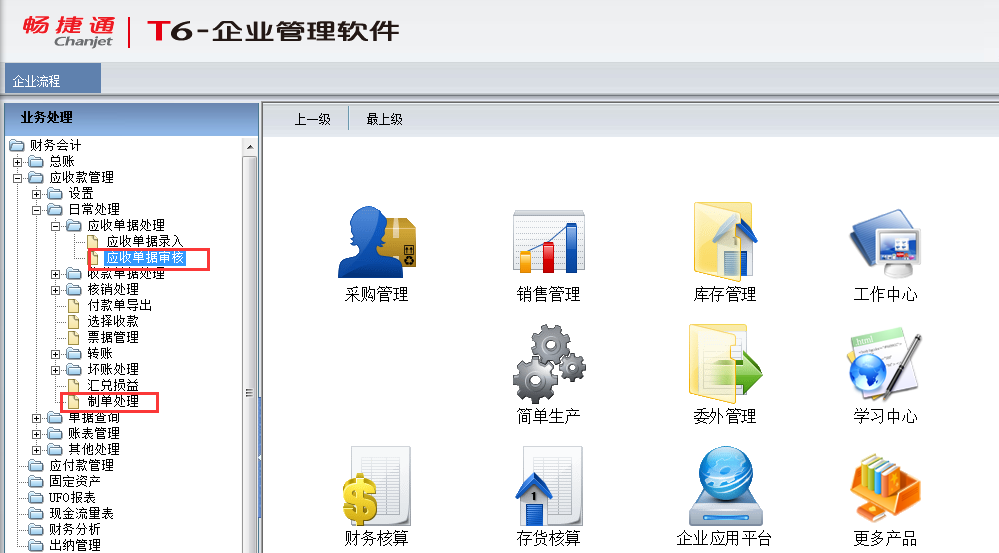The image size is (999, 553).
Task: Go up one level with 上一级
Action: (x=313, y=119)
